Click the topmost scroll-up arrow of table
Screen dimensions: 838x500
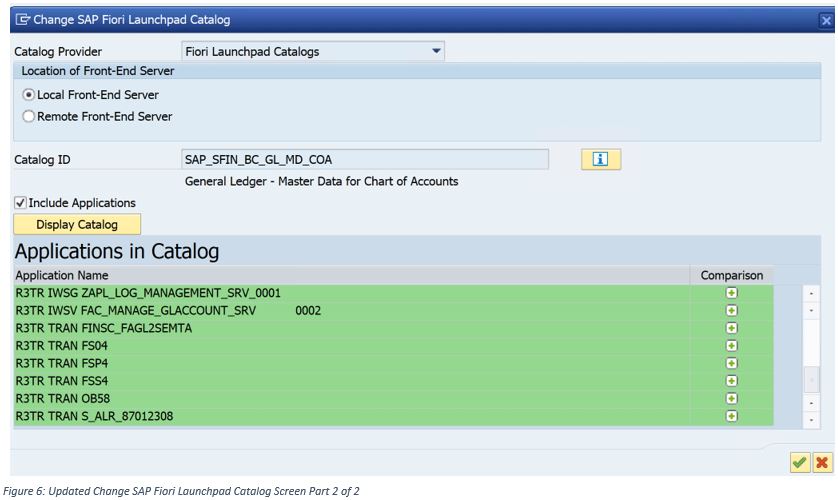coord(811,293)
